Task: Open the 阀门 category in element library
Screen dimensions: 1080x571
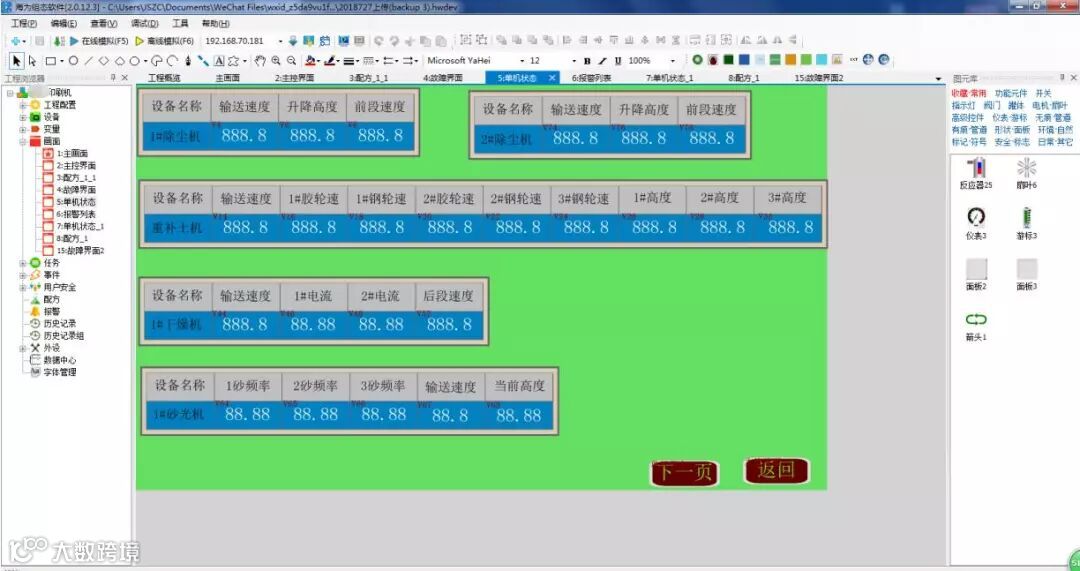Action: click(x=992, y=105)
